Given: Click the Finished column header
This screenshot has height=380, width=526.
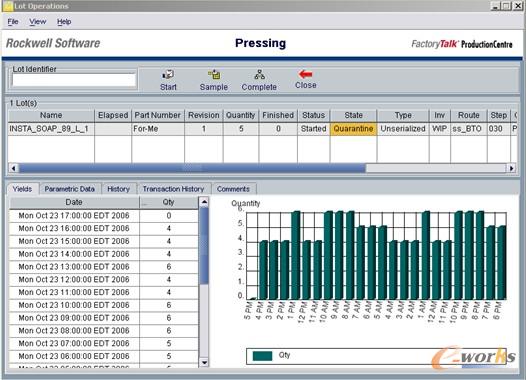Looking at the screenshot, I should (278, 115).
